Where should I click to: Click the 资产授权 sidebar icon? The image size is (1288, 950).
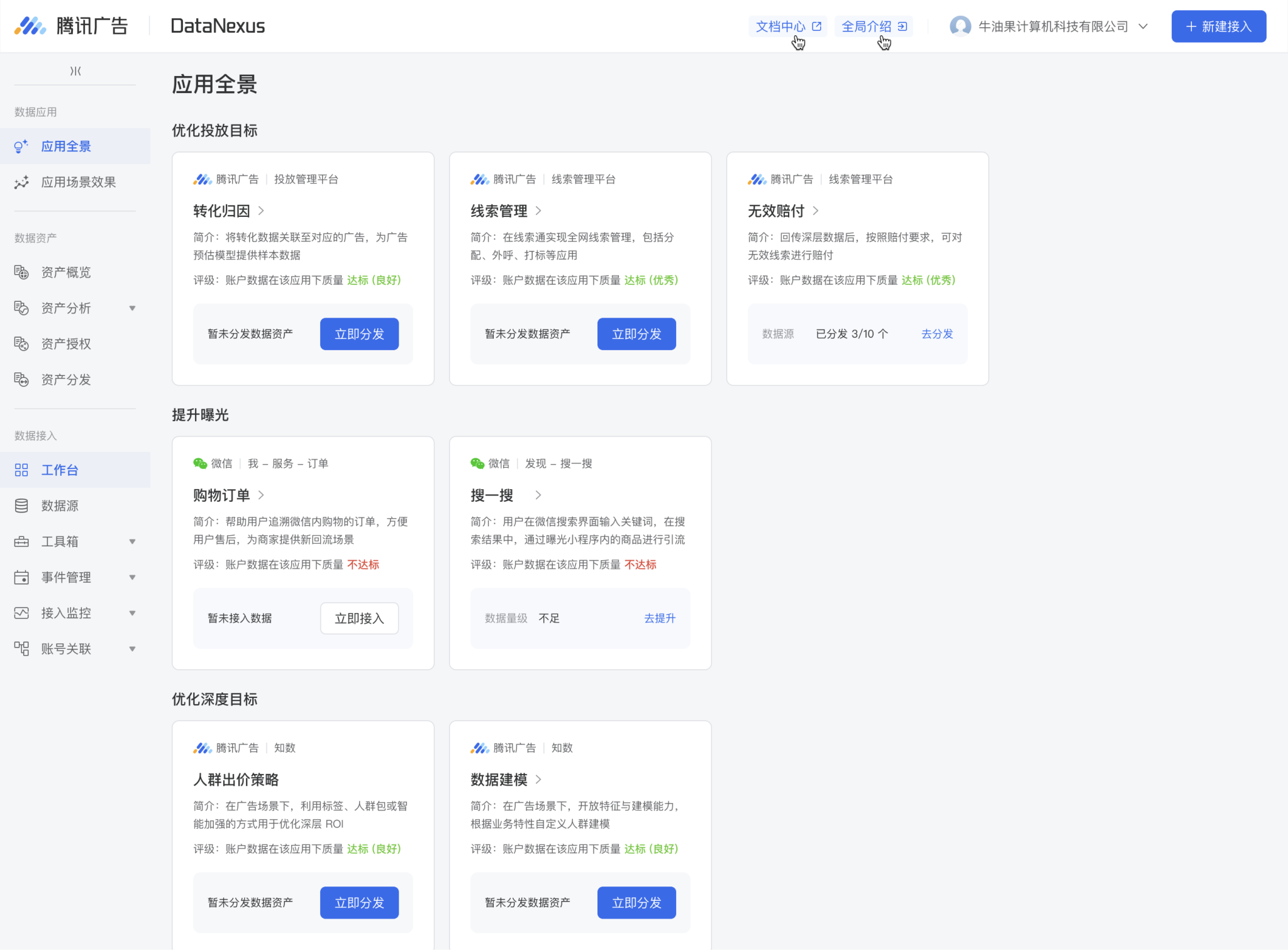(x=21, y=344)
